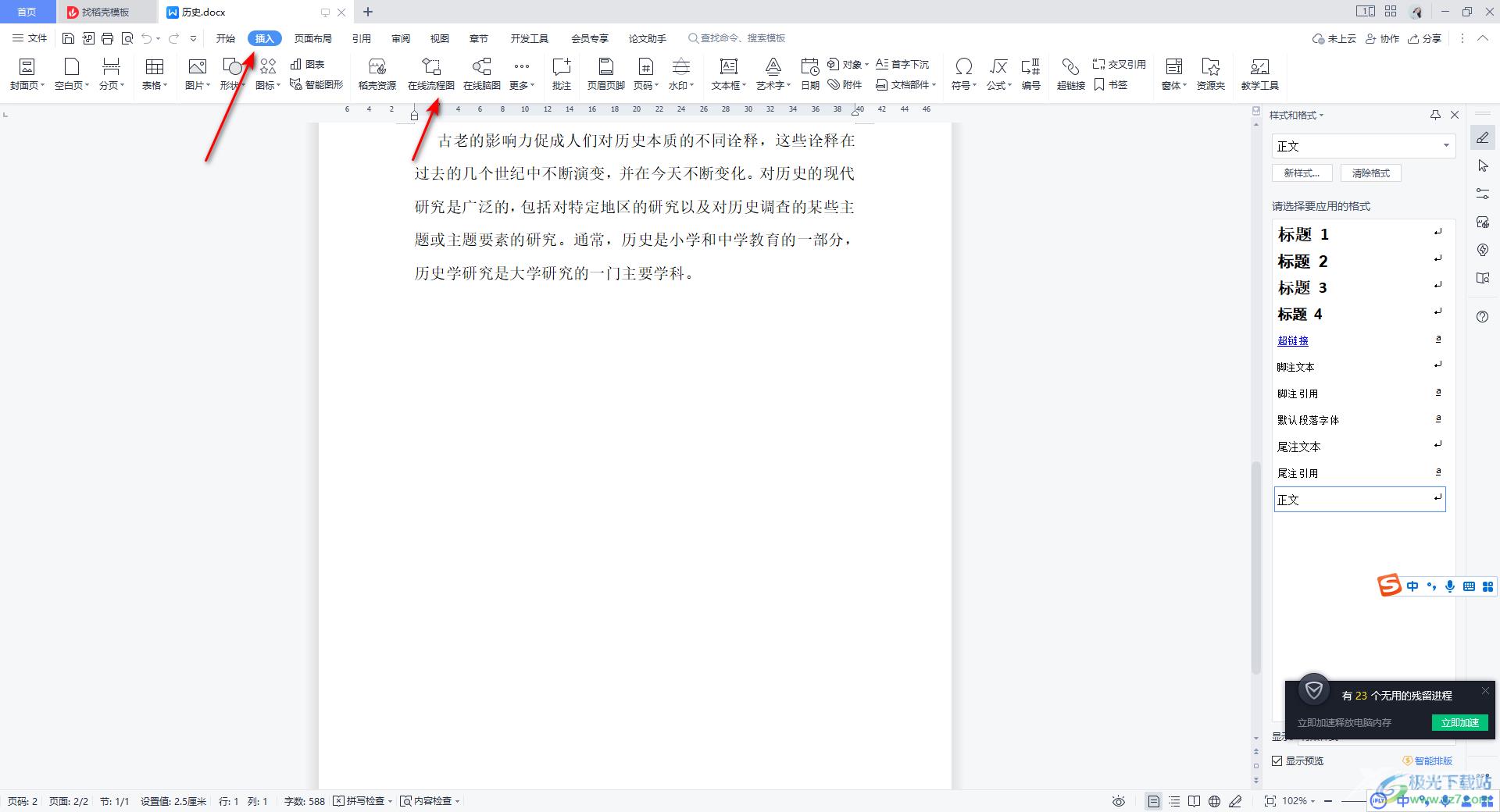
Task: Click zoom out minus button
Action: click(x=1328, y=801)
